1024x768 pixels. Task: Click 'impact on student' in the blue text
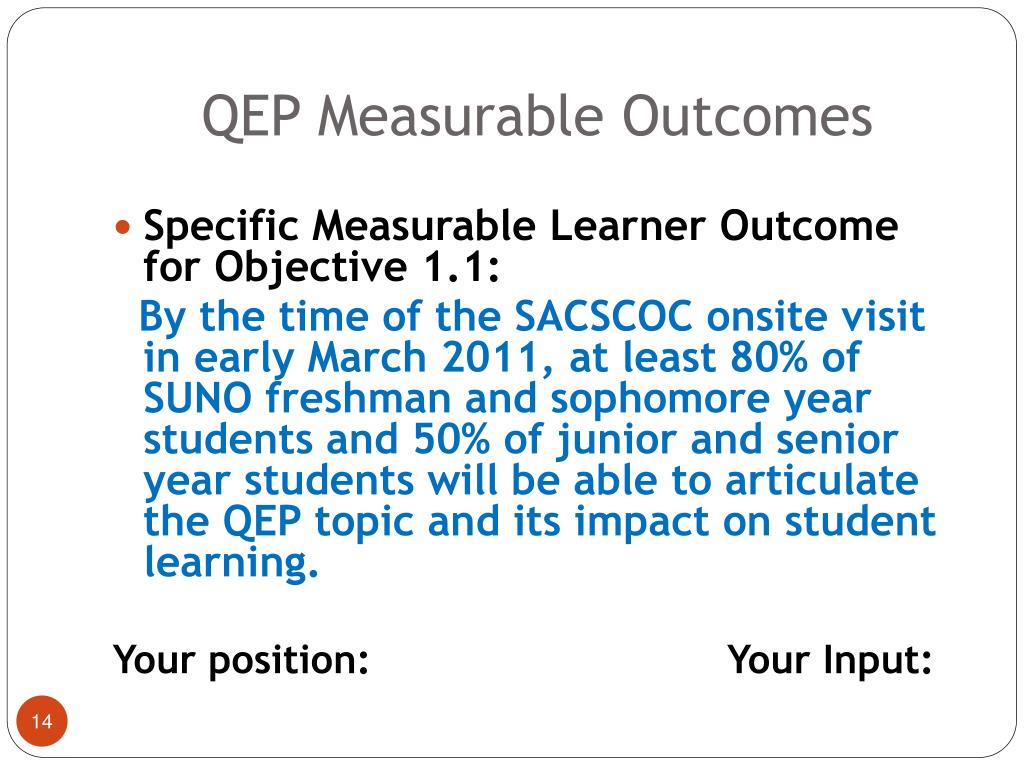755,522
